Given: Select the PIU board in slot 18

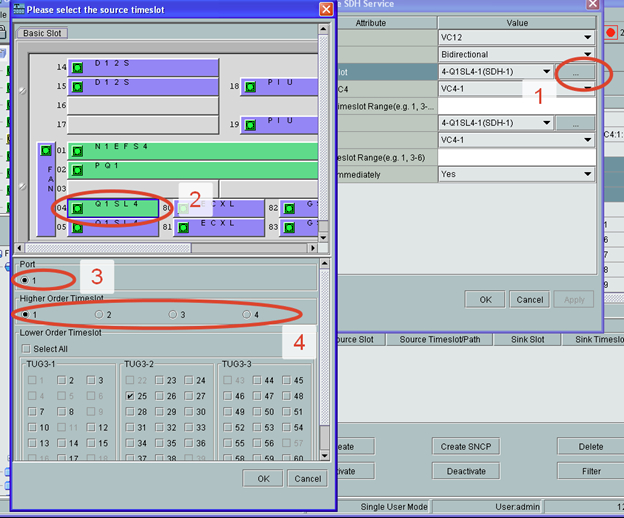Looking at the screenshot, I should pyautogui.click(x=279, y=86).
